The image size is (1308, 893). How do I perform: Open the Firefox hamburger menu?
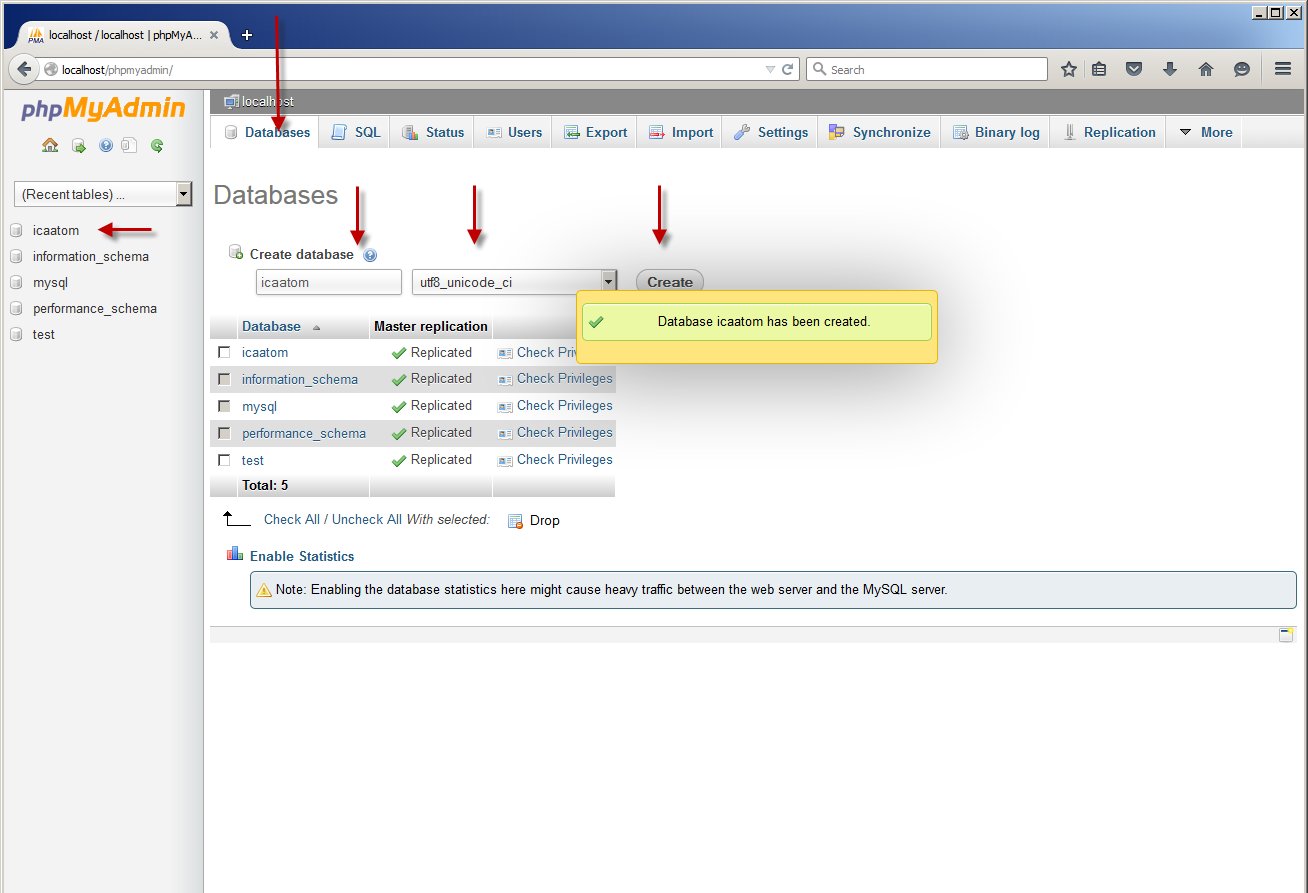coord(1282,69)
